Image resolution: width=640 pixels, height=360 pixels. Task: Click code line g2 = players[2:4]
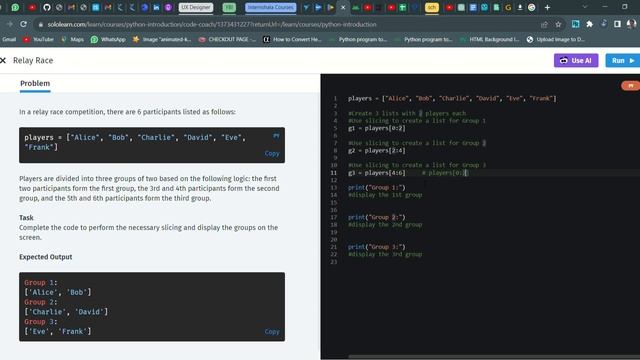point(377,151)
